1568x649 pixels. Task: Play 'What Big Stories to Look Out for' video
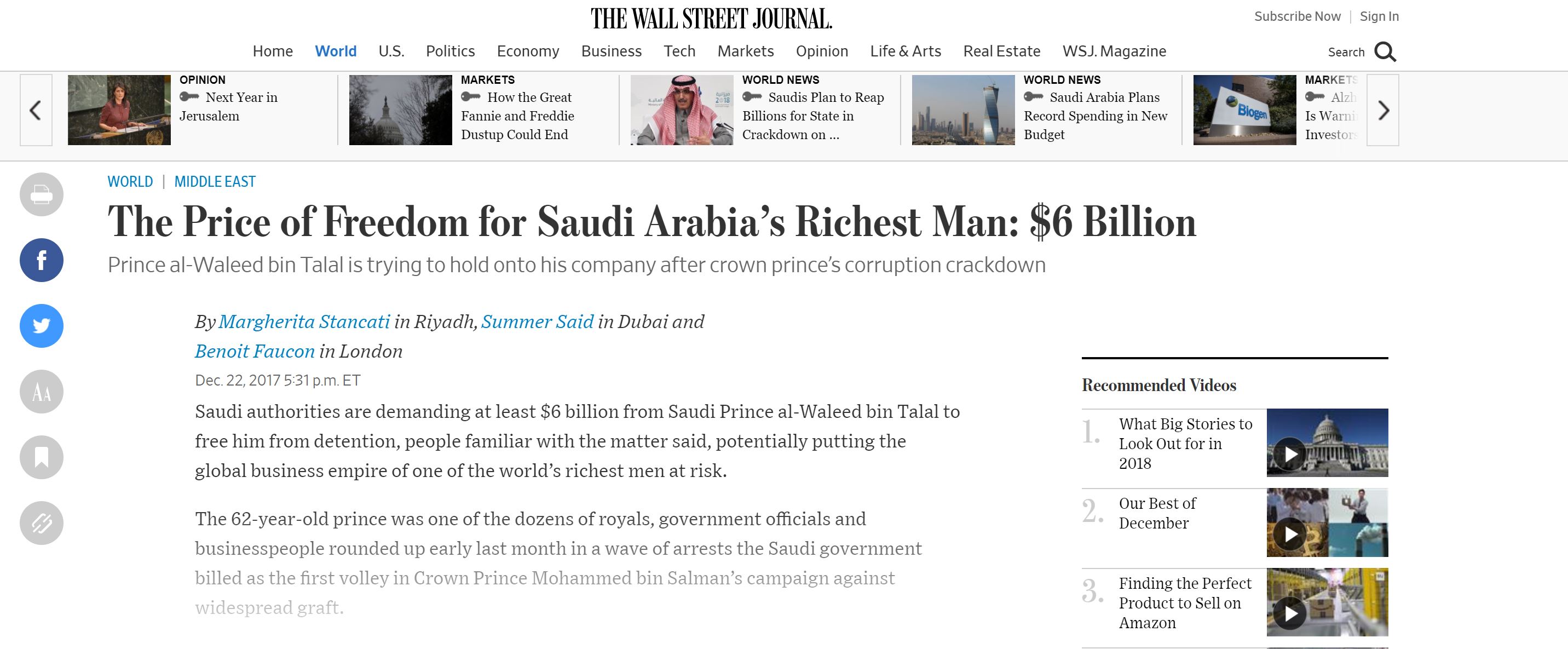[1290, 454]
